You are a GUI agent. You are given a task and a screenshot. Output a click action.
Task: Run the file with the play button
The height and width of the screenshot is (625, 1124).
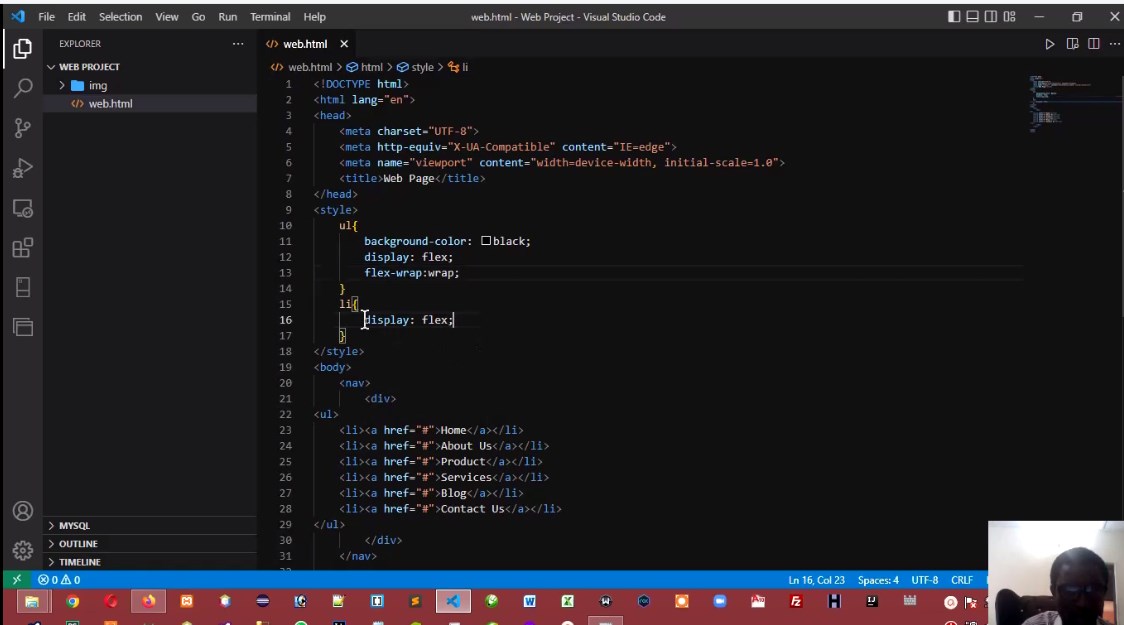[1049, 44]
